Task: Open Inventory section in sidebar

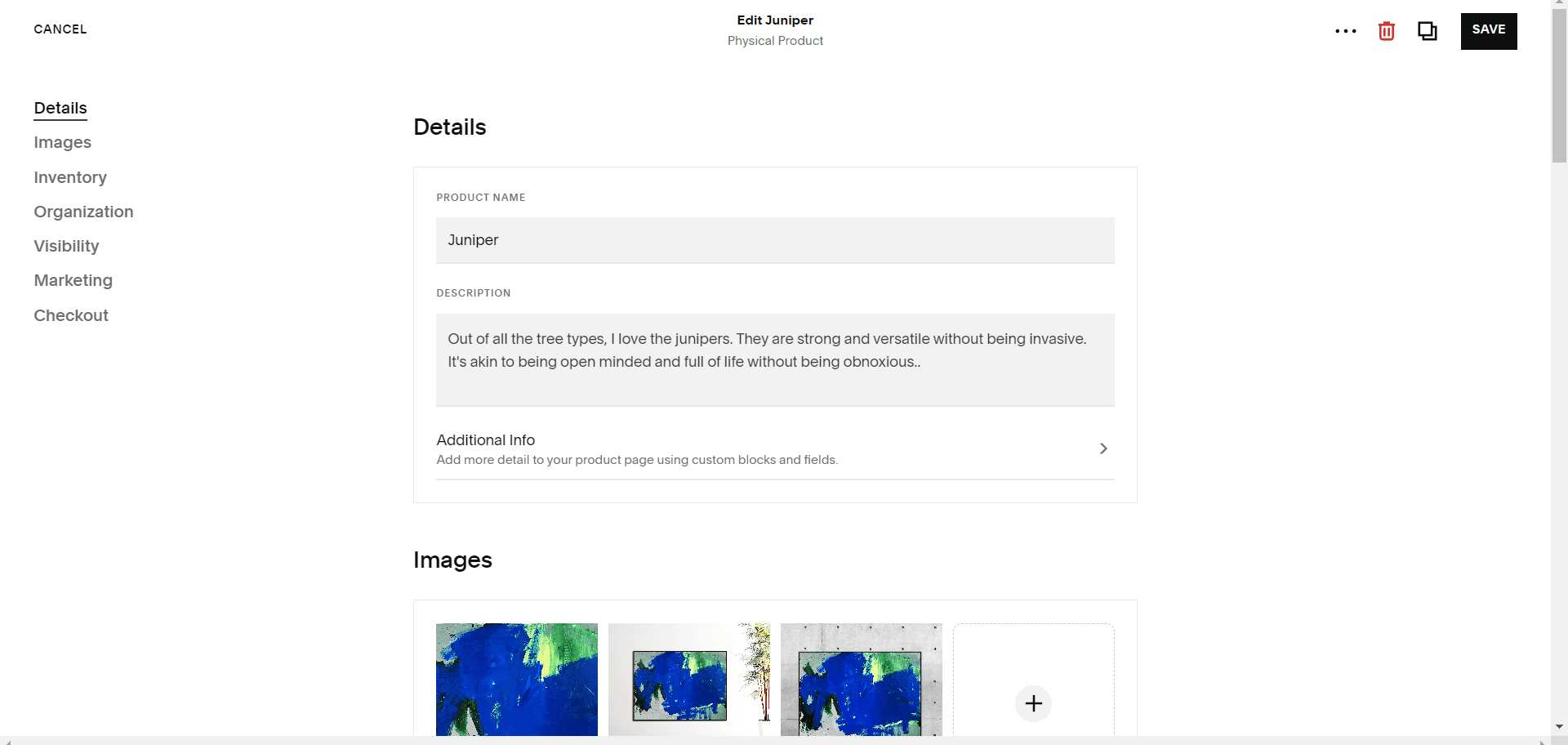Action: coord(70,177)
